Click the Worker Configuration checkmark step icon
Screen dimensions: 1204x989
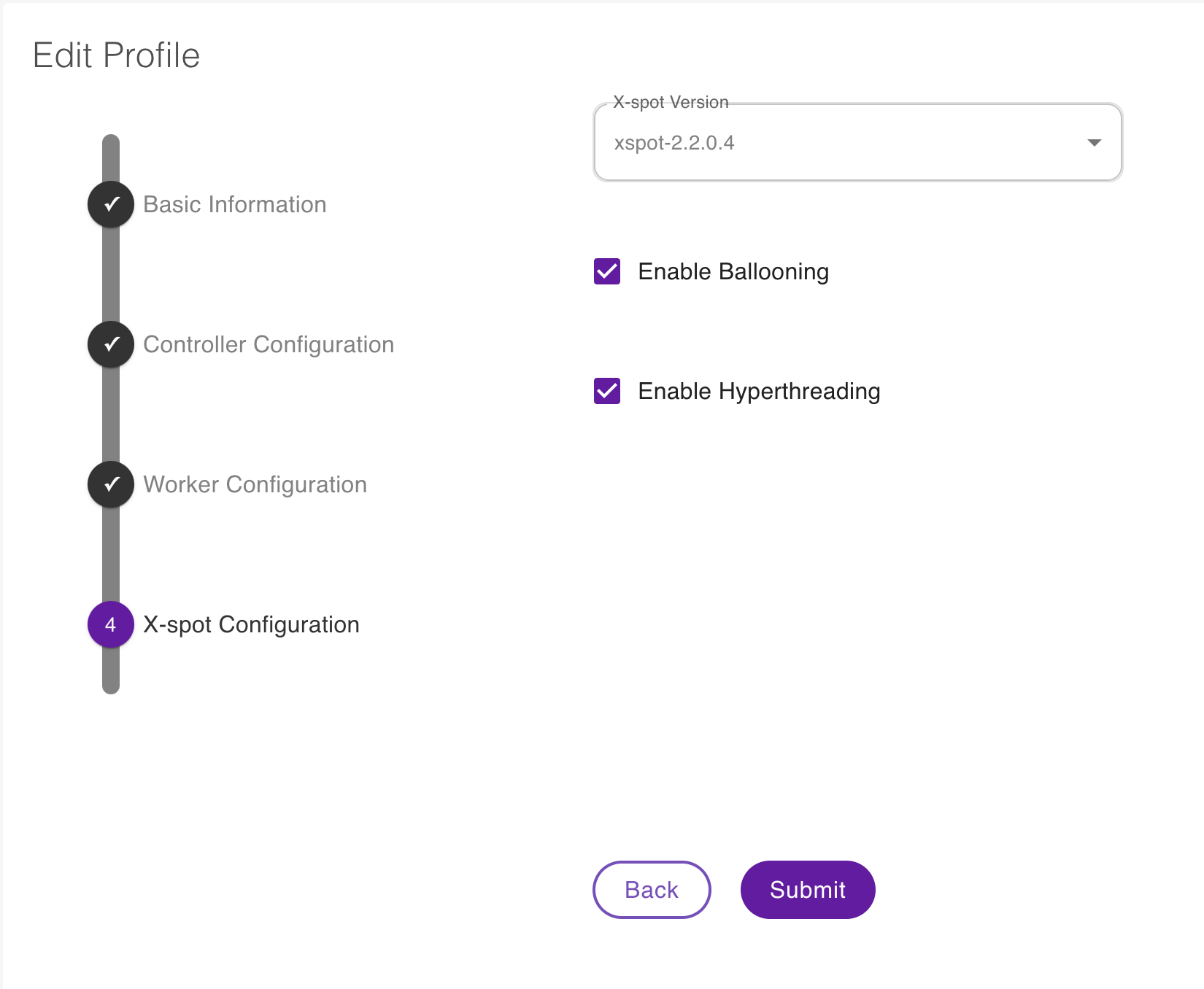[111, 484]
